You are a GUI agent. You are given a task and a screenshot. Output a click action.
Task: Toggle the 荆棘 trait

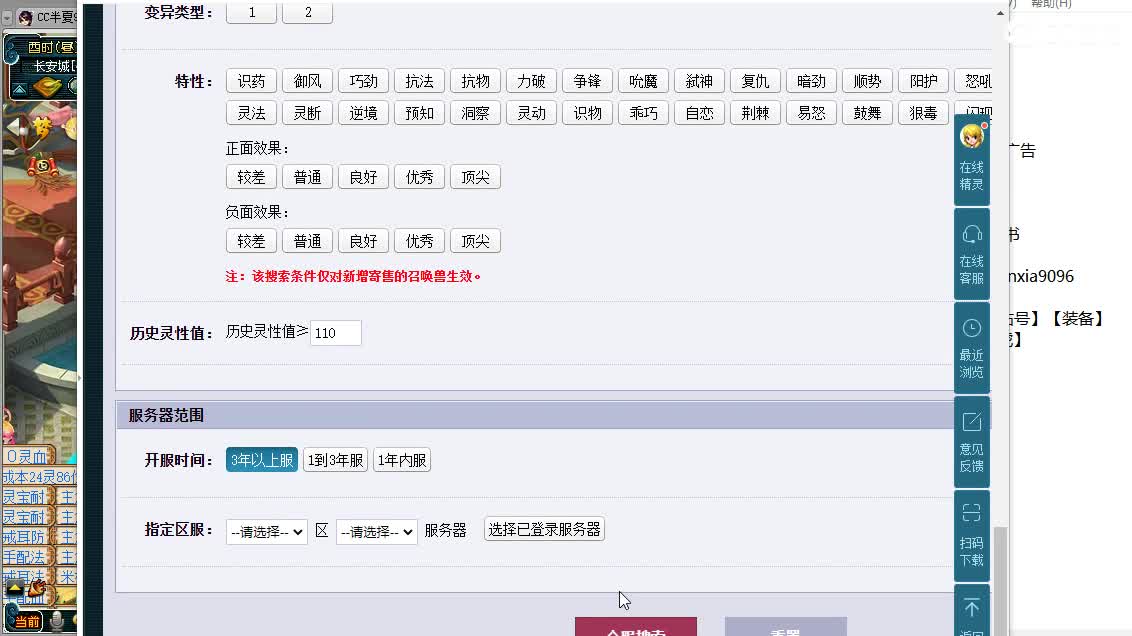pos(755,113)
